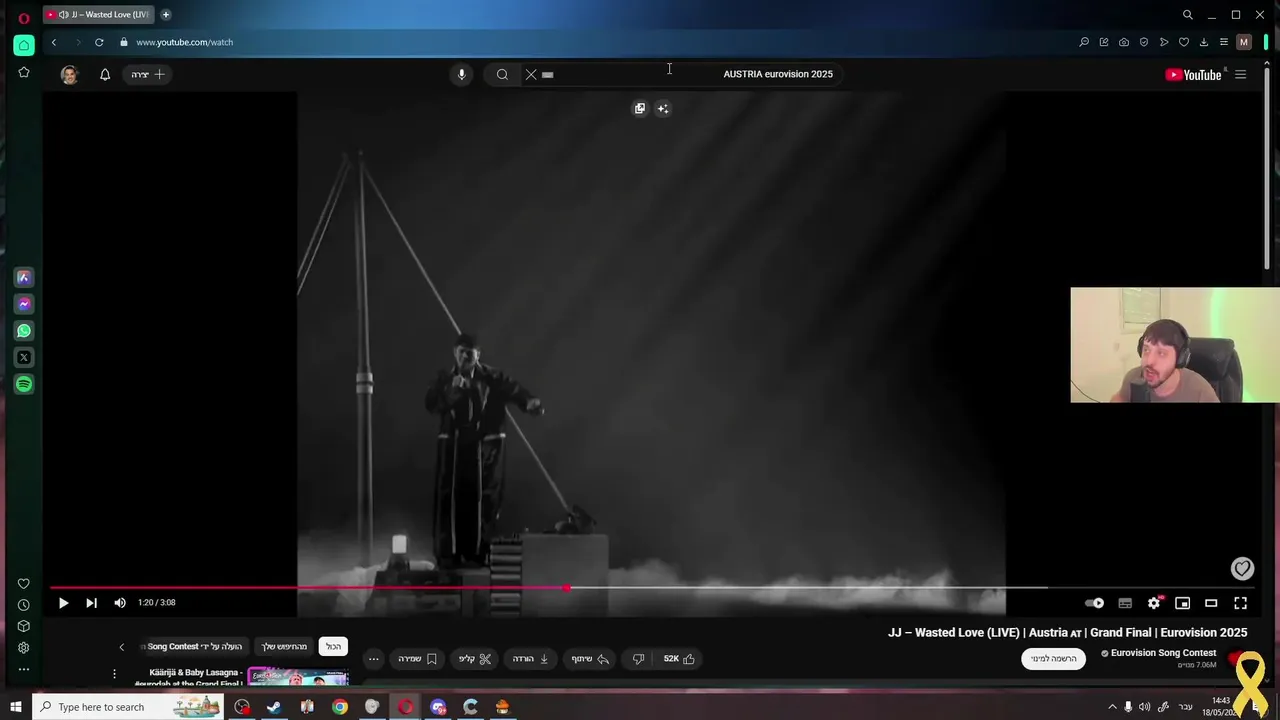
Task: Subscribe to Eurovision Song Contest channel
Action: (1053, 659)
